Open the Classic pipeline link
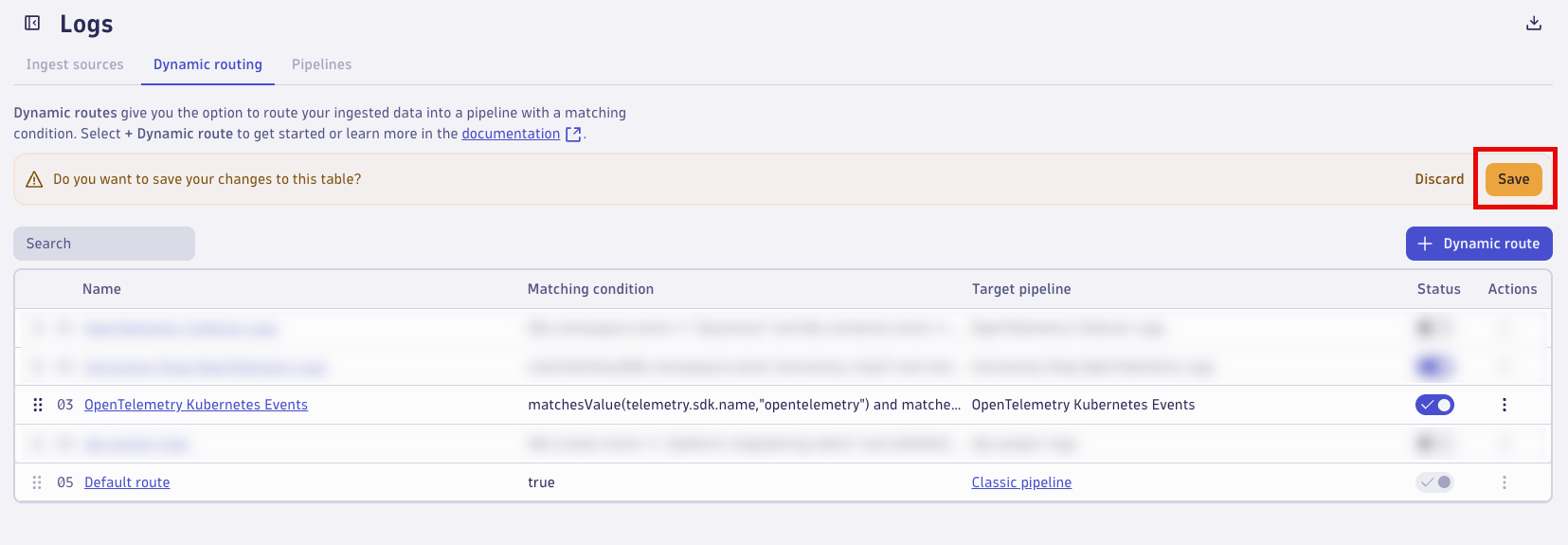 coord(1021,482)
